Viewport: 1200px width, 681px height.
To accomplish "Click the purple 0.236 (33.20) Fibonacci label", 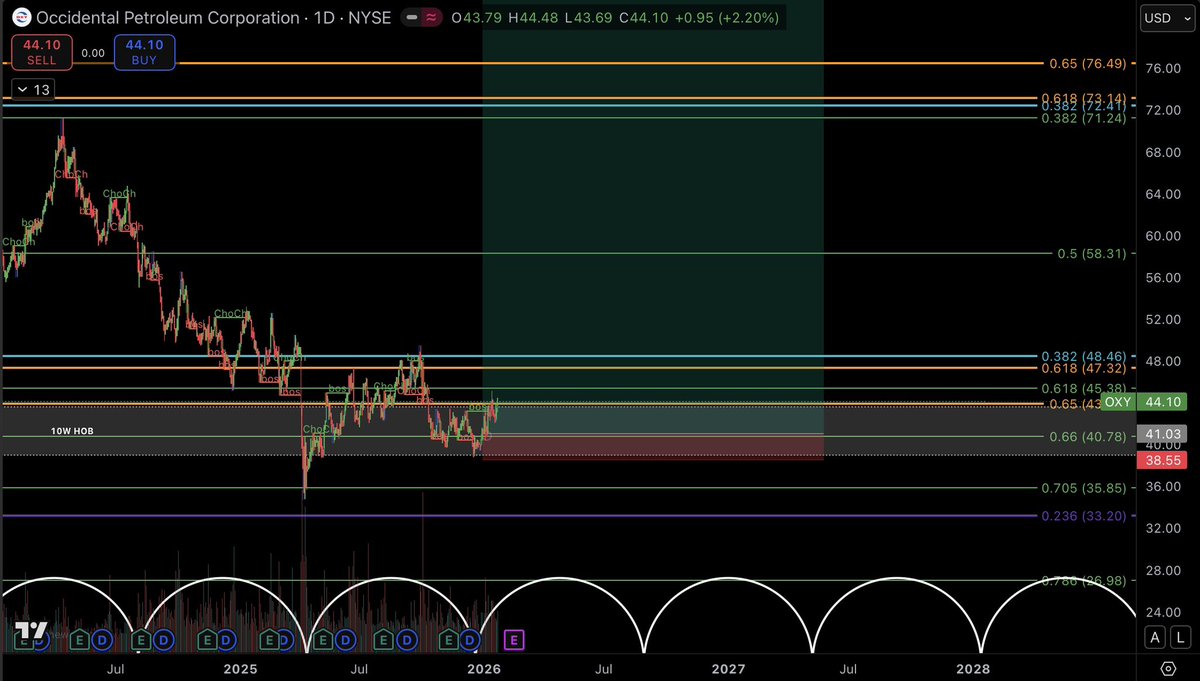I will pyautogui.click(x=1084, y=516).
